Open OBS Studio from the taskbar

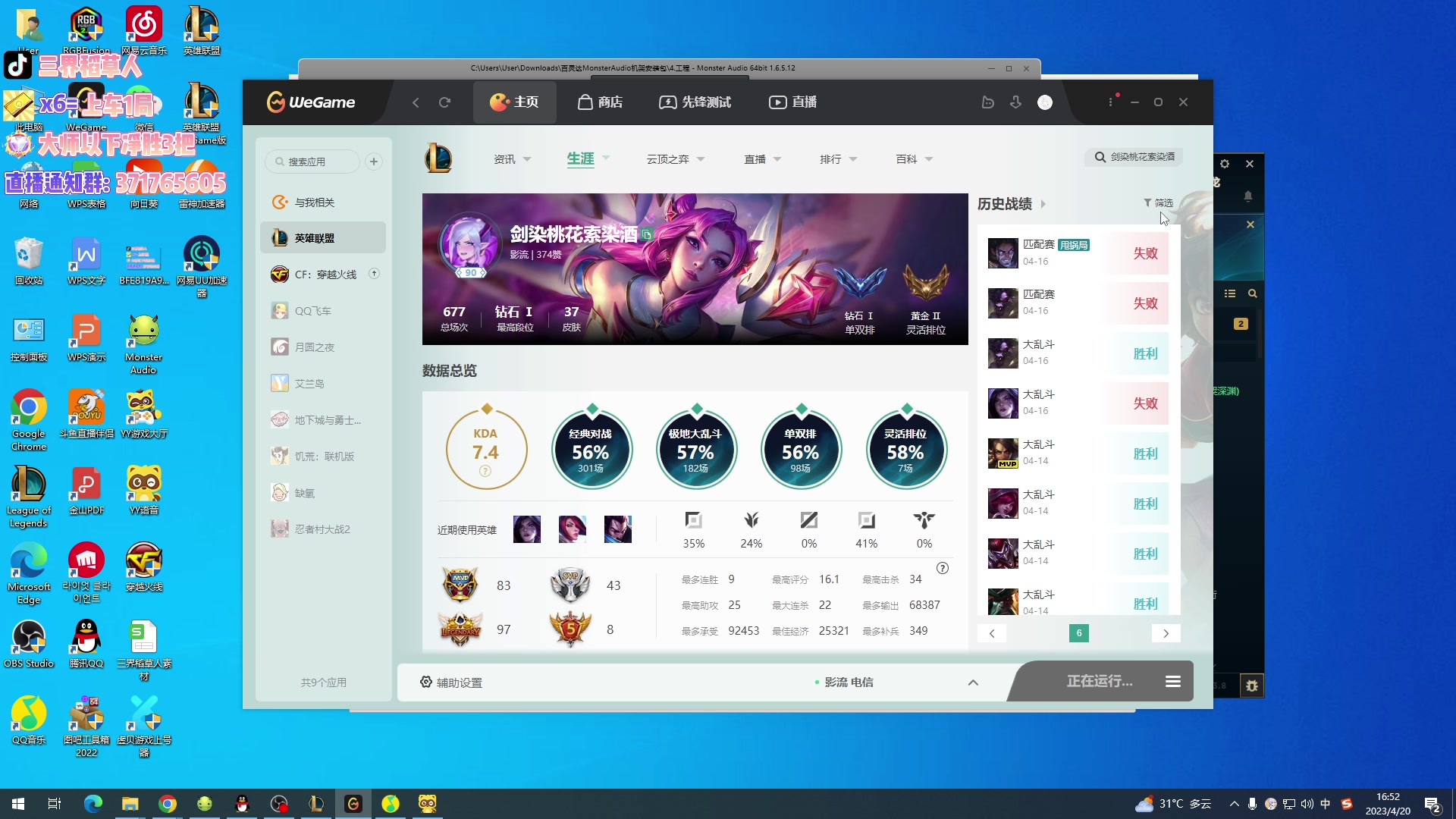(279, 804)
